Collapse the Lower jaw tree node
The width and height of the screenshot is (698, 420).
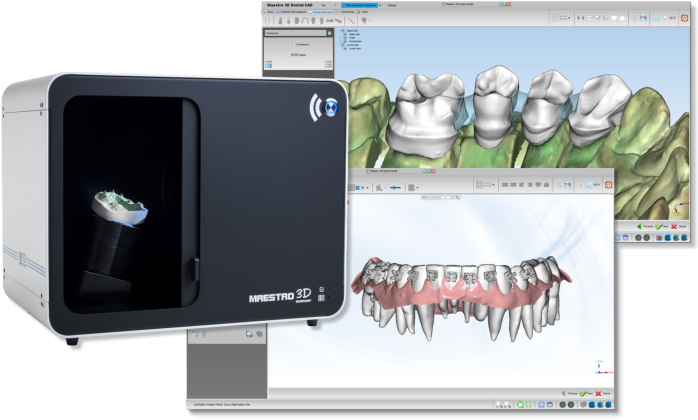click(x=338, y=45)
